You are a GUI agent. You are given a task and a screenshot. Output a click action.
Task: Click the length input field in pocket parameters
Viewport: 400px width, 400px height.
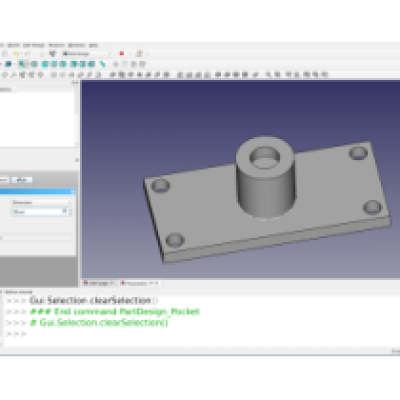point(40,212)
